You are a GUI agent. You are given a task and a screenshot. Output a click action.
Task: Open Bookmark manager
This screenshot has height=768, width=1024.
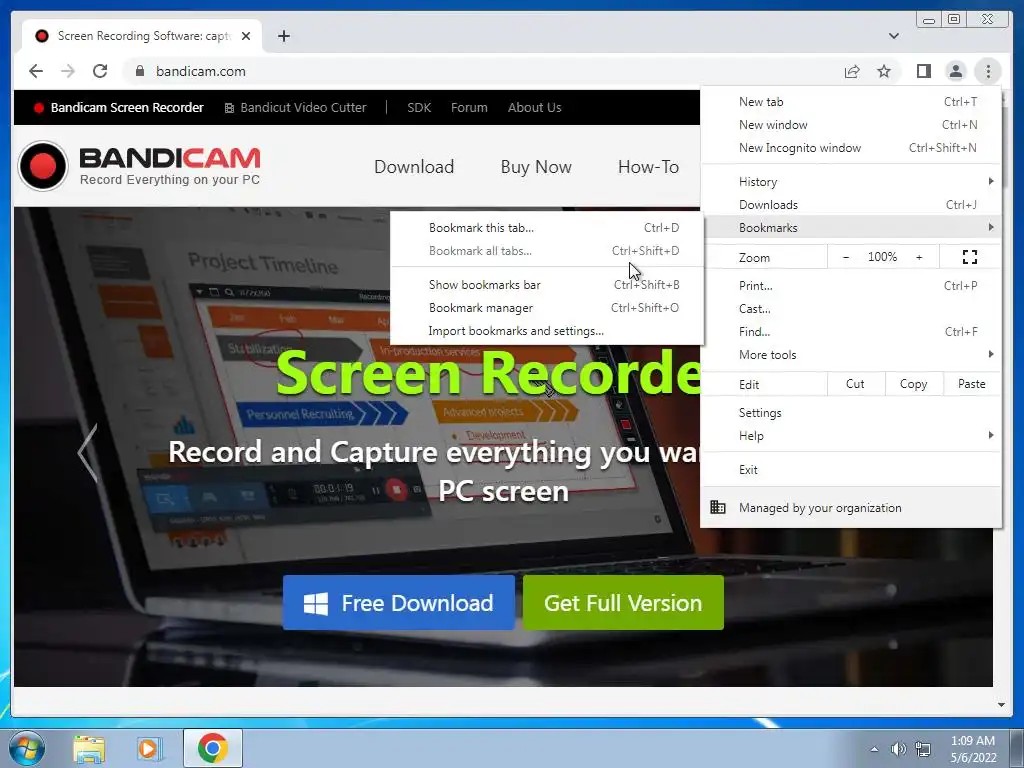click(x=547, y=308)
